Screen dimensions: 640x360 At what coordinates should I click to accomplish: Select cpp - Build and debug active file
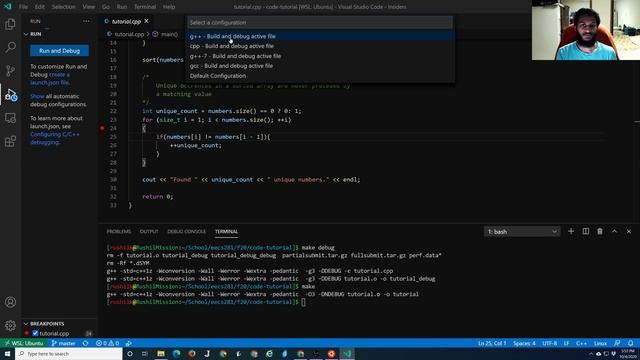[x=320, y=46]
